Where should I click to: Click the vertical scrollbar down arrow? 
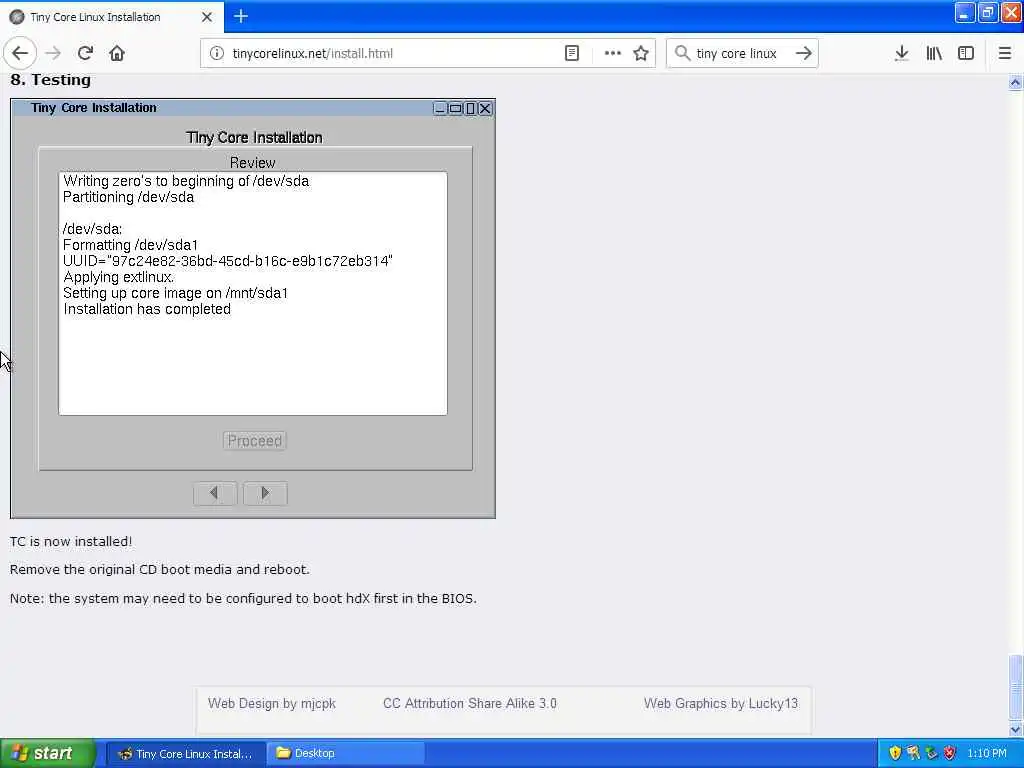point(1015,729)
